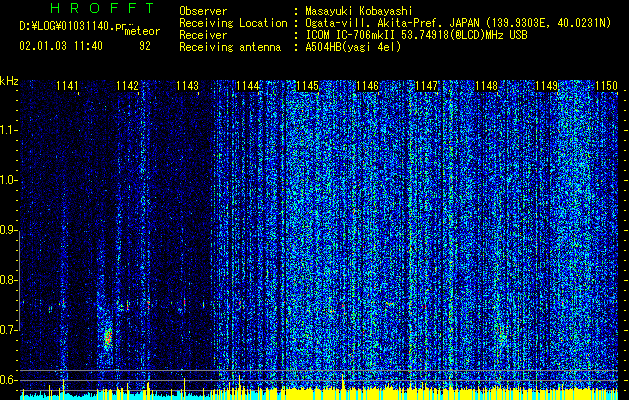629x400 pixels.
Task: Click the 0.6 kHz axis label
Action: (x=9, y=380)
